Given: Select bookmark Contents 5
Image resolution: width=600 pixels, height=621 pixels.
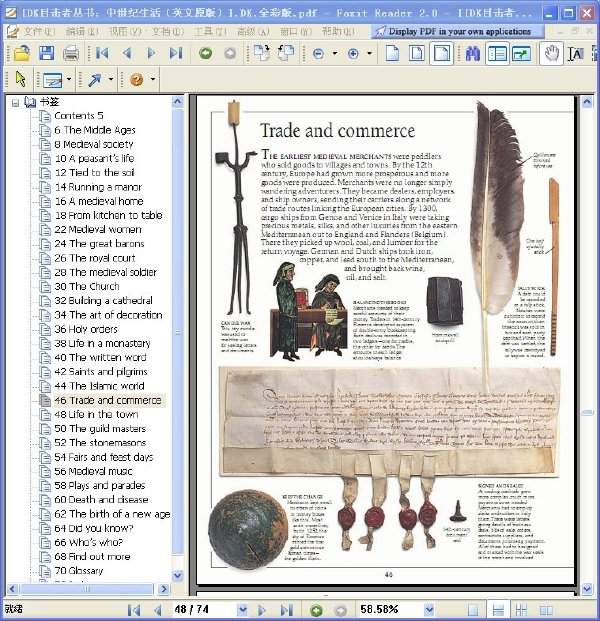Looking at the screenshot, I should click(x=79, y=116).
